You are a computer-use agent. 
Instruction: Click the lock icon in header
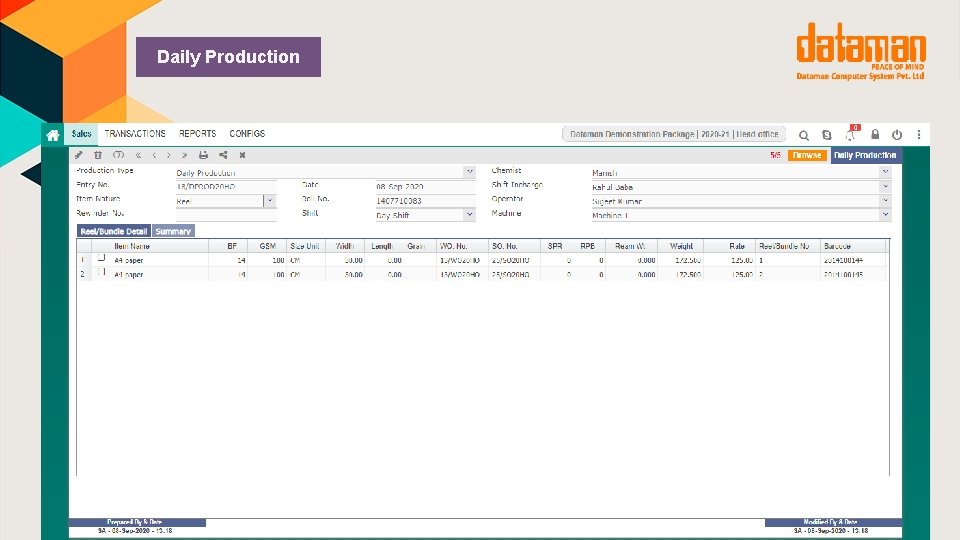click(875, 134)
